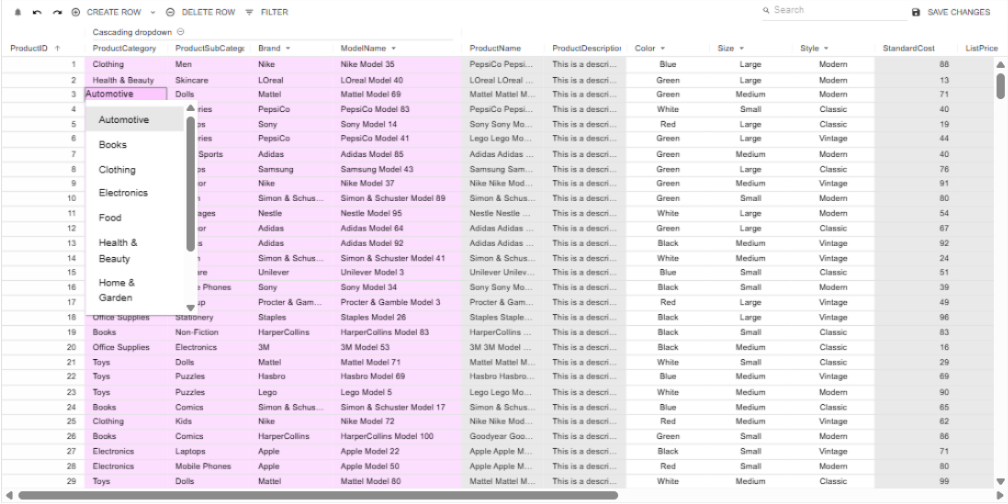Screen dimensions: 1008x504
Task: Click grid vertical scroll-down arrow
Action: click(1000, 481)
